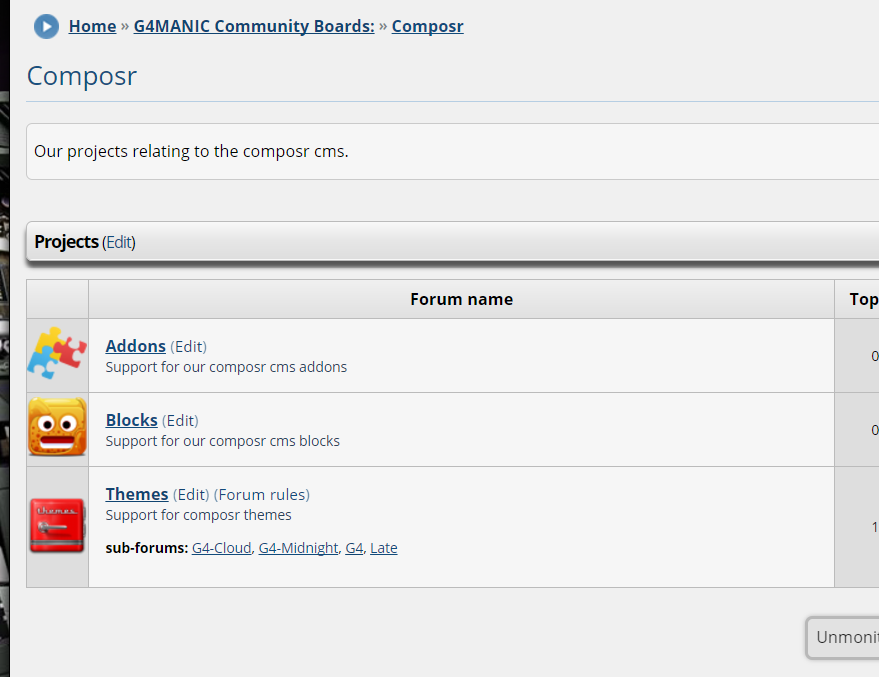The image size is (879, 677).
Task: View the Themes Forum rules
Action: pyautogui.click(x=262, y=495)
